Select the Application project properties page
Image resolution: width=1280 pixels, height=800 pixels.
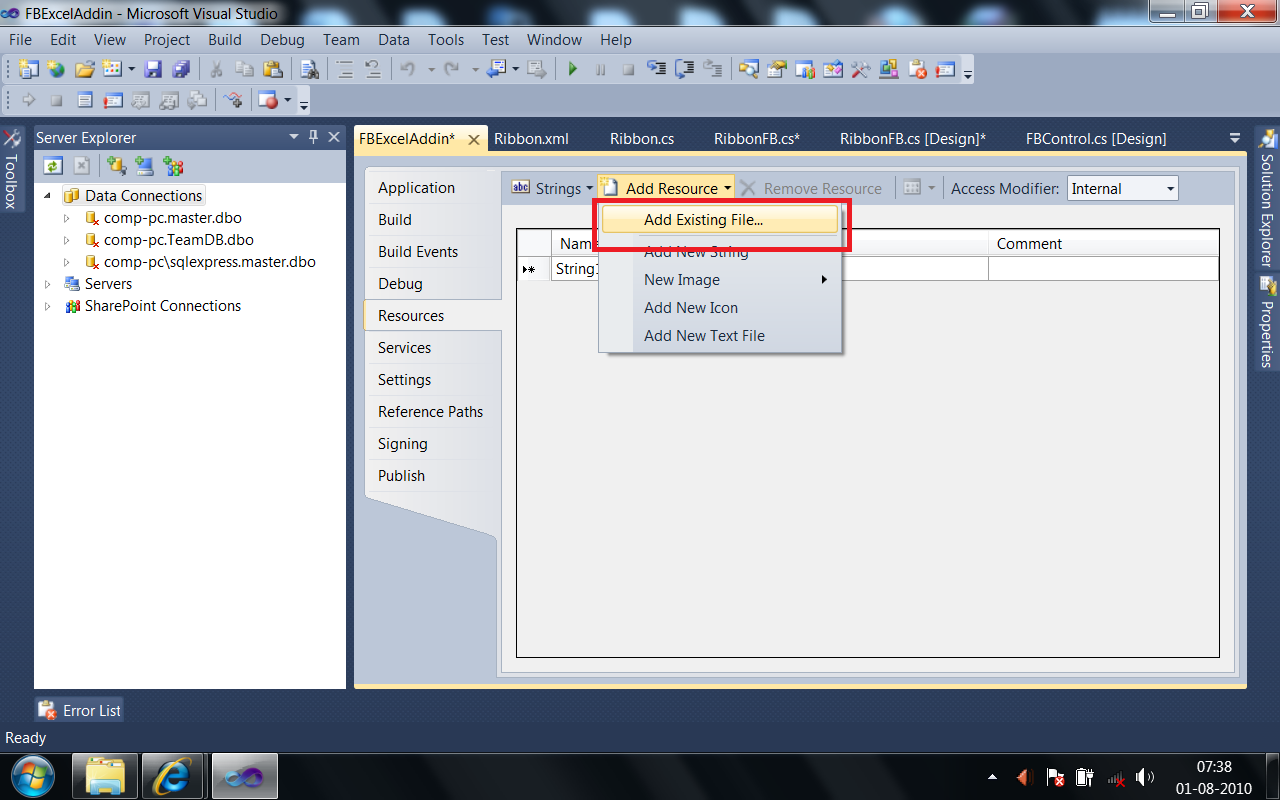(433, 188)
